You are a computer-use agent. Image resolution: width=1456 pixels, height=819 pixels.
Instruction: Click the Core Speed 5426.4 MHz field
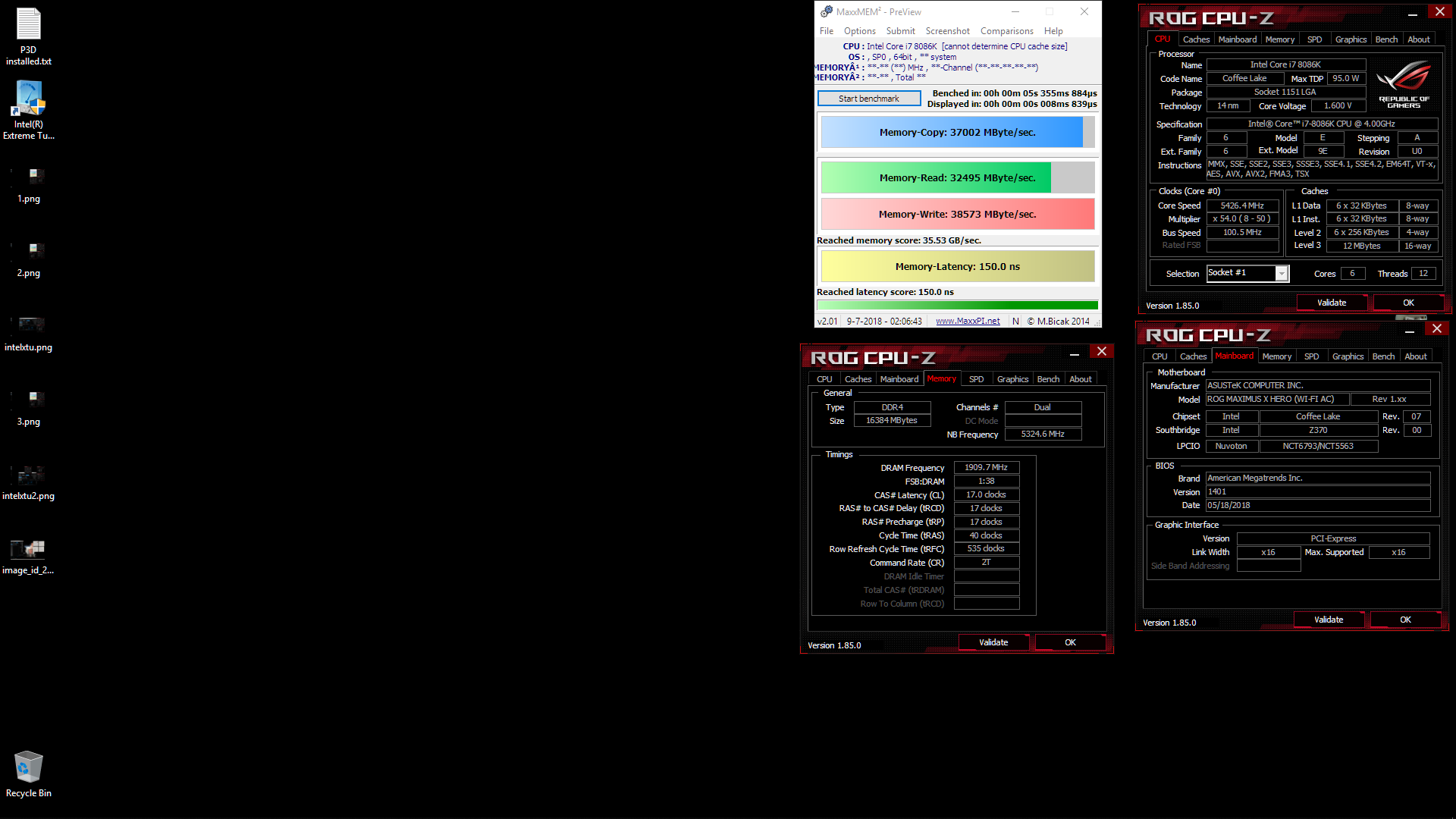[1242, 206]
